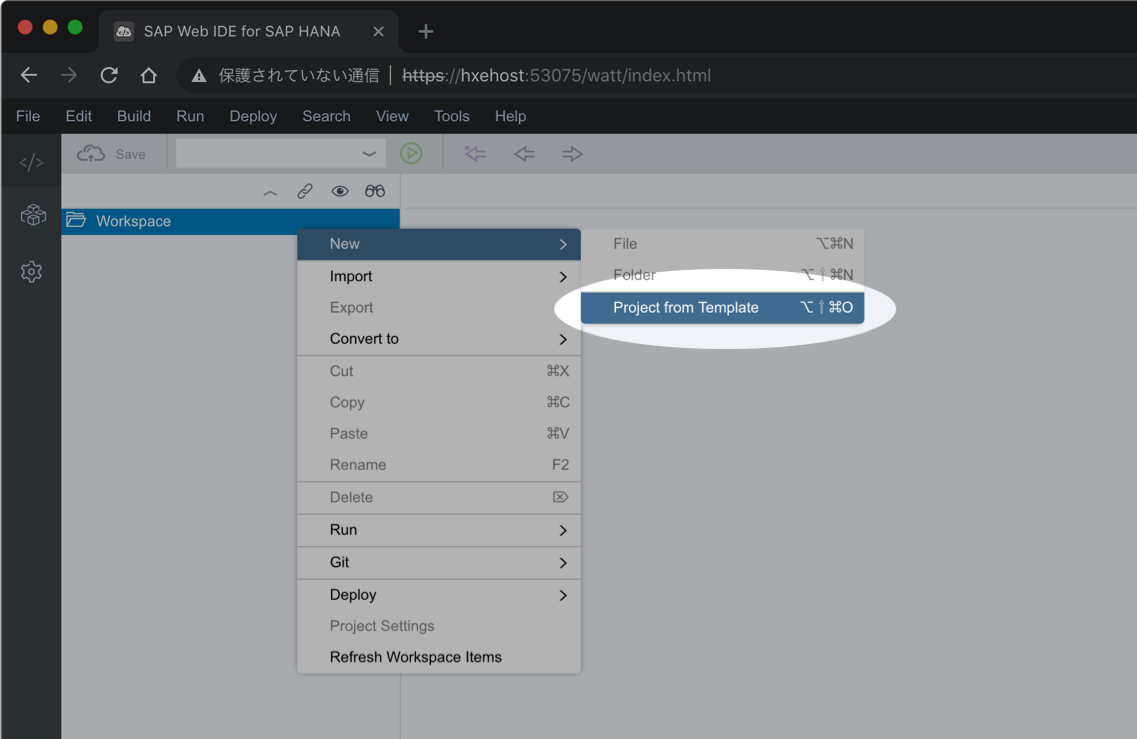This screenshot has height=739, width=1137.
Task: Open the run configuration dropdown
Action: (368, 153)
